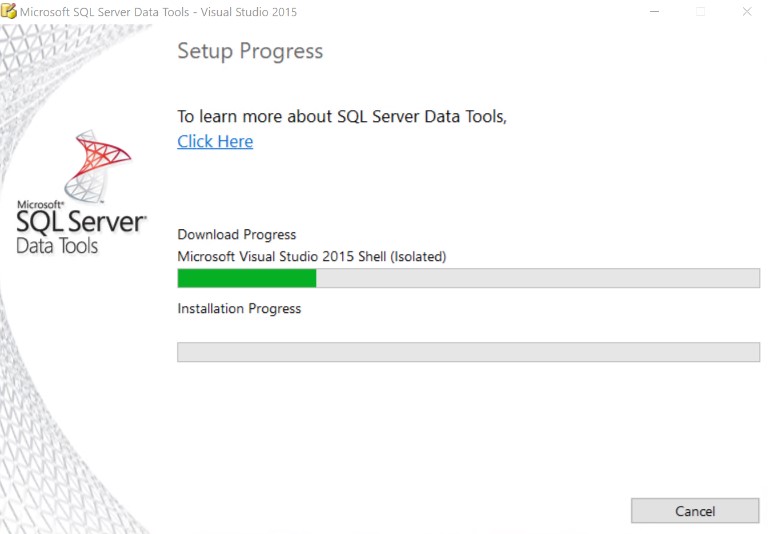The width and height of the screenshot is (768, 534).
Task: Select the Download Progress label
Action: 237,235
